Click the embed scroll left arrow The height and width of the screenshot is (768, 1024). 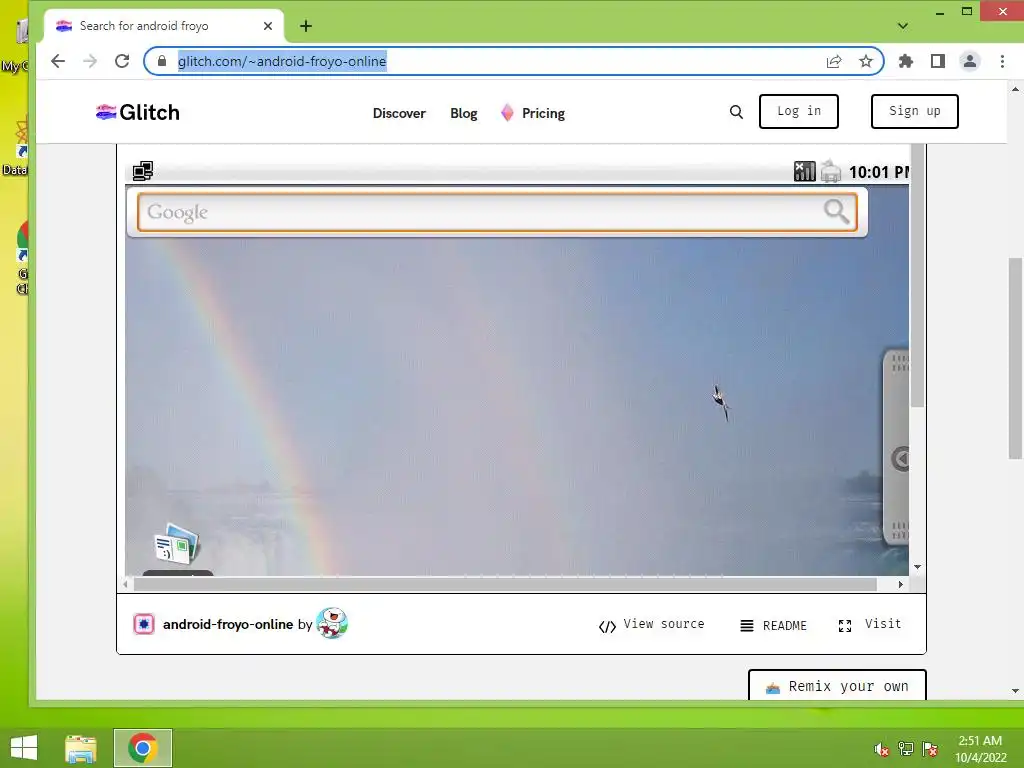click(127, 584)
